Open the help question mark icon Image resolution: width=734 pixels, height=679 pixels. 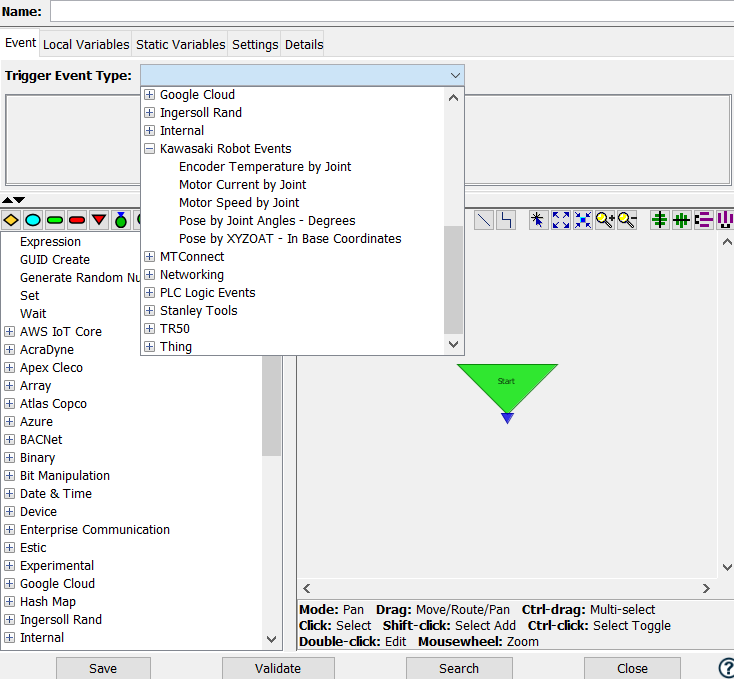[727, 668]
